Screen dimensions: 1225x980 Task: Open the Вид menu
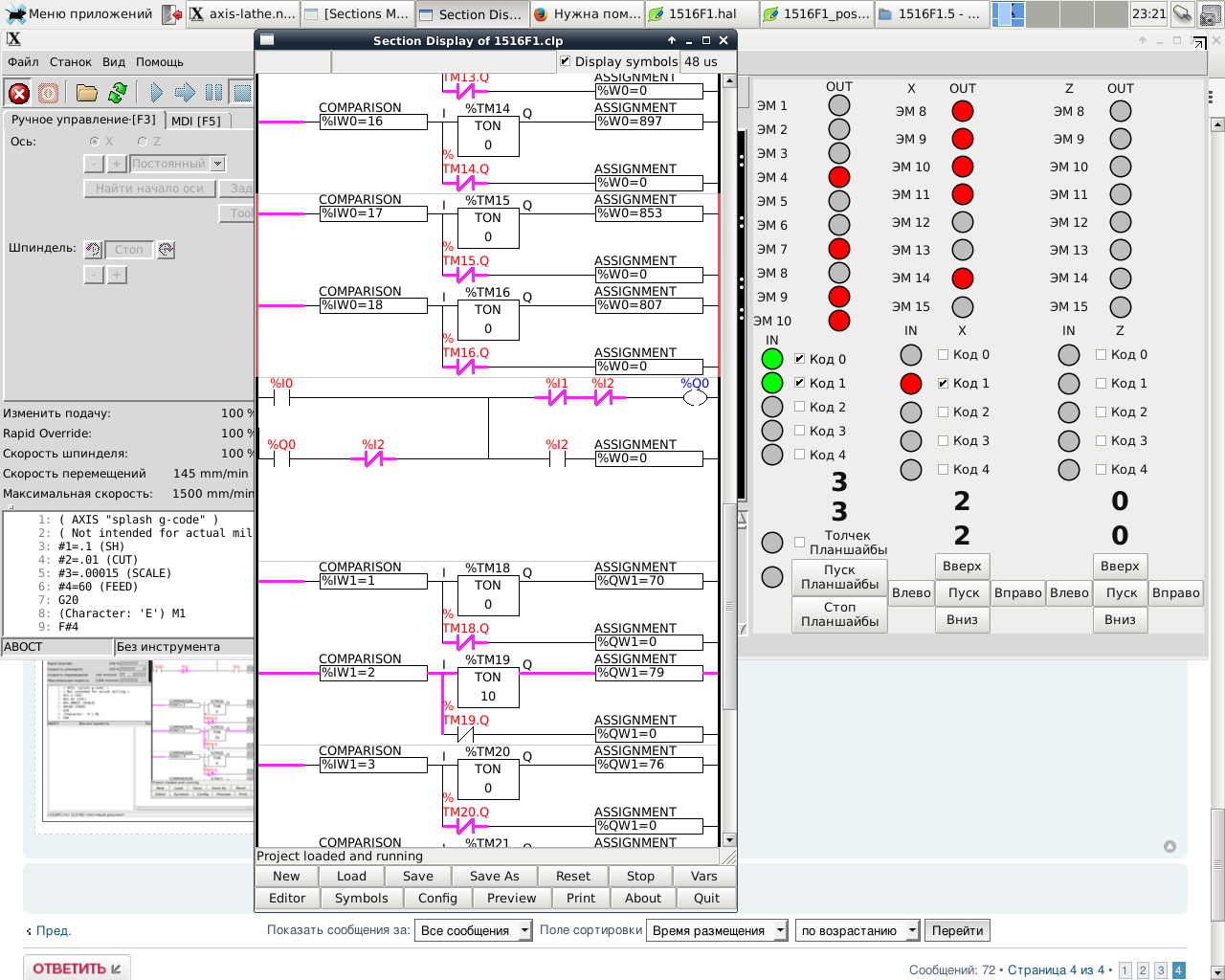[114, 62]
